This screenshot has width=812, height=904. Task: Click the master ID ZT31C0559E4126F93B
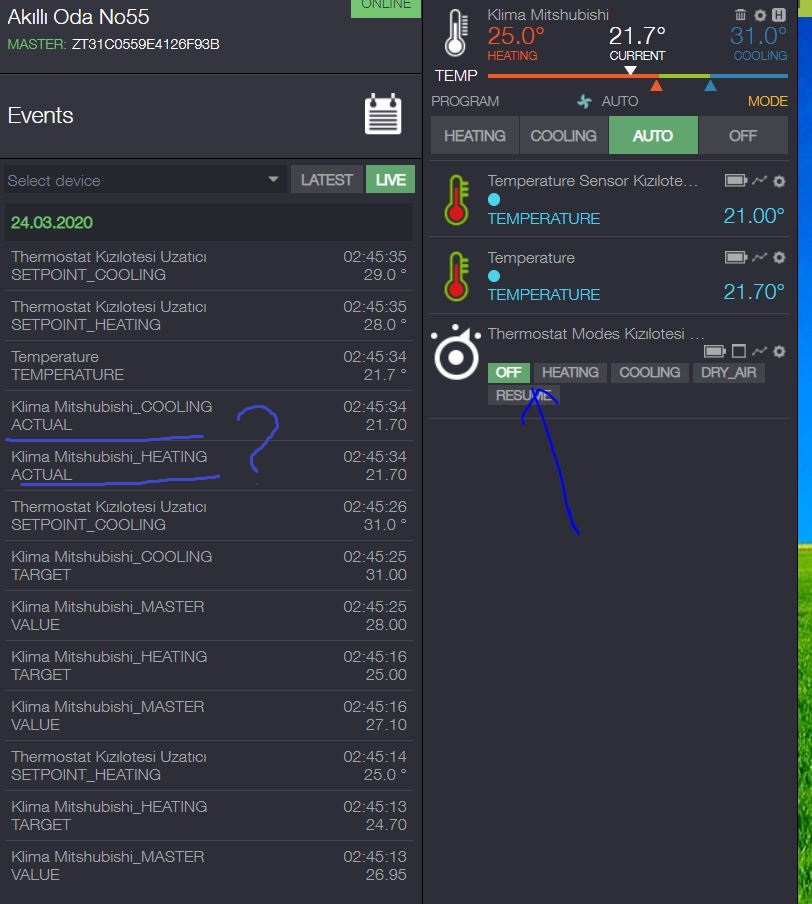[145, 44]
